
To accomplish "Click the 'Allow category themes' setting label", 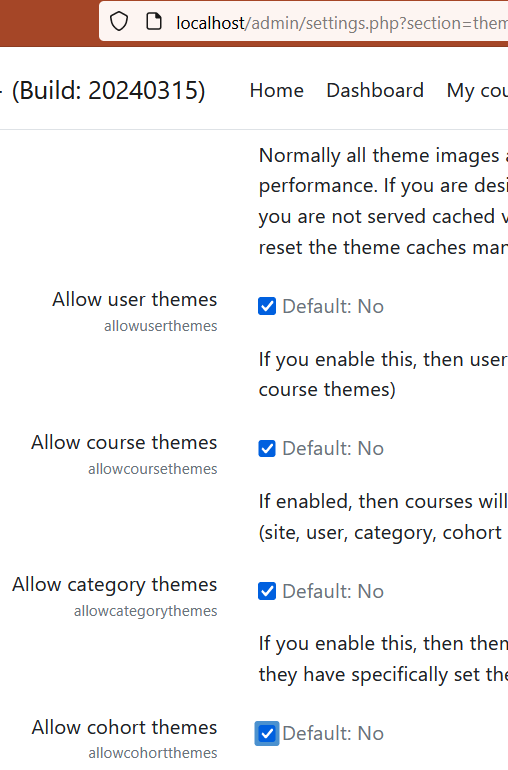I will (114, 585).
